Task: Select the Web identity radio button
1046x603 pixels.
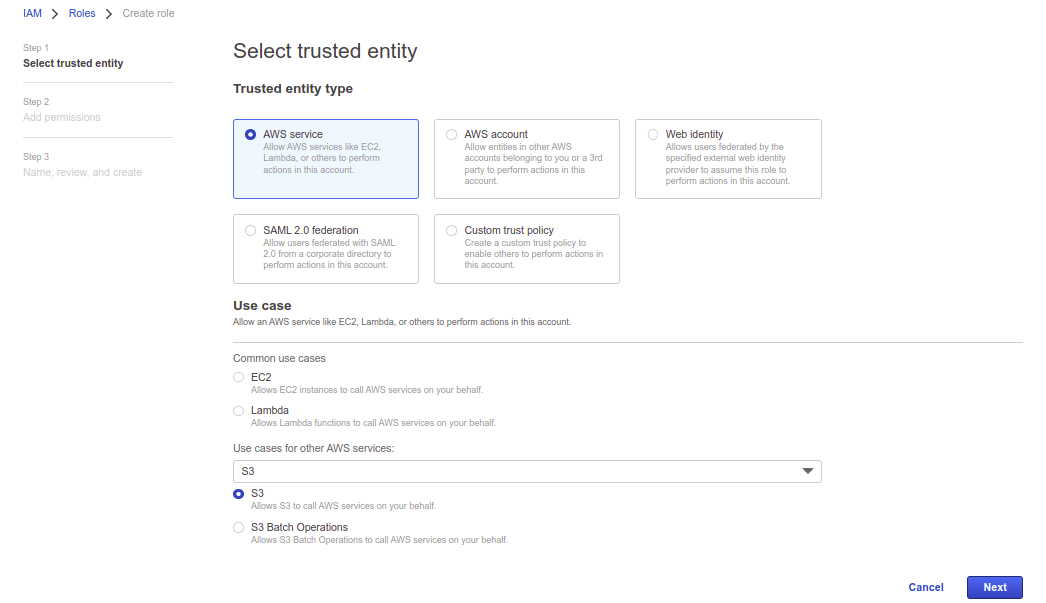Action: tap(653, 134)
